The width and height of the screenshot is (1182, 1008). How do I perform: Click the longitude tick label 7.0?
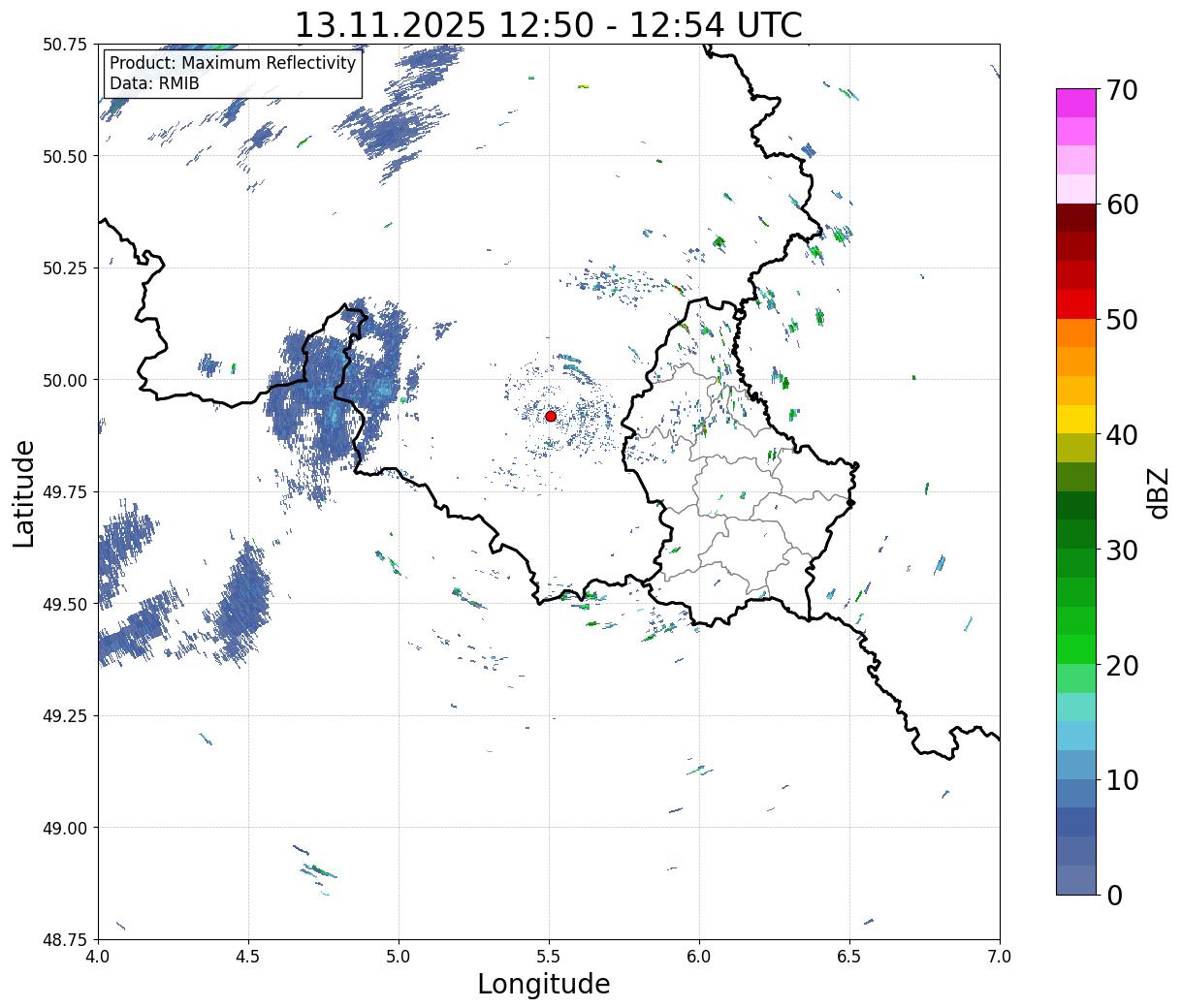pos(1000,956)
